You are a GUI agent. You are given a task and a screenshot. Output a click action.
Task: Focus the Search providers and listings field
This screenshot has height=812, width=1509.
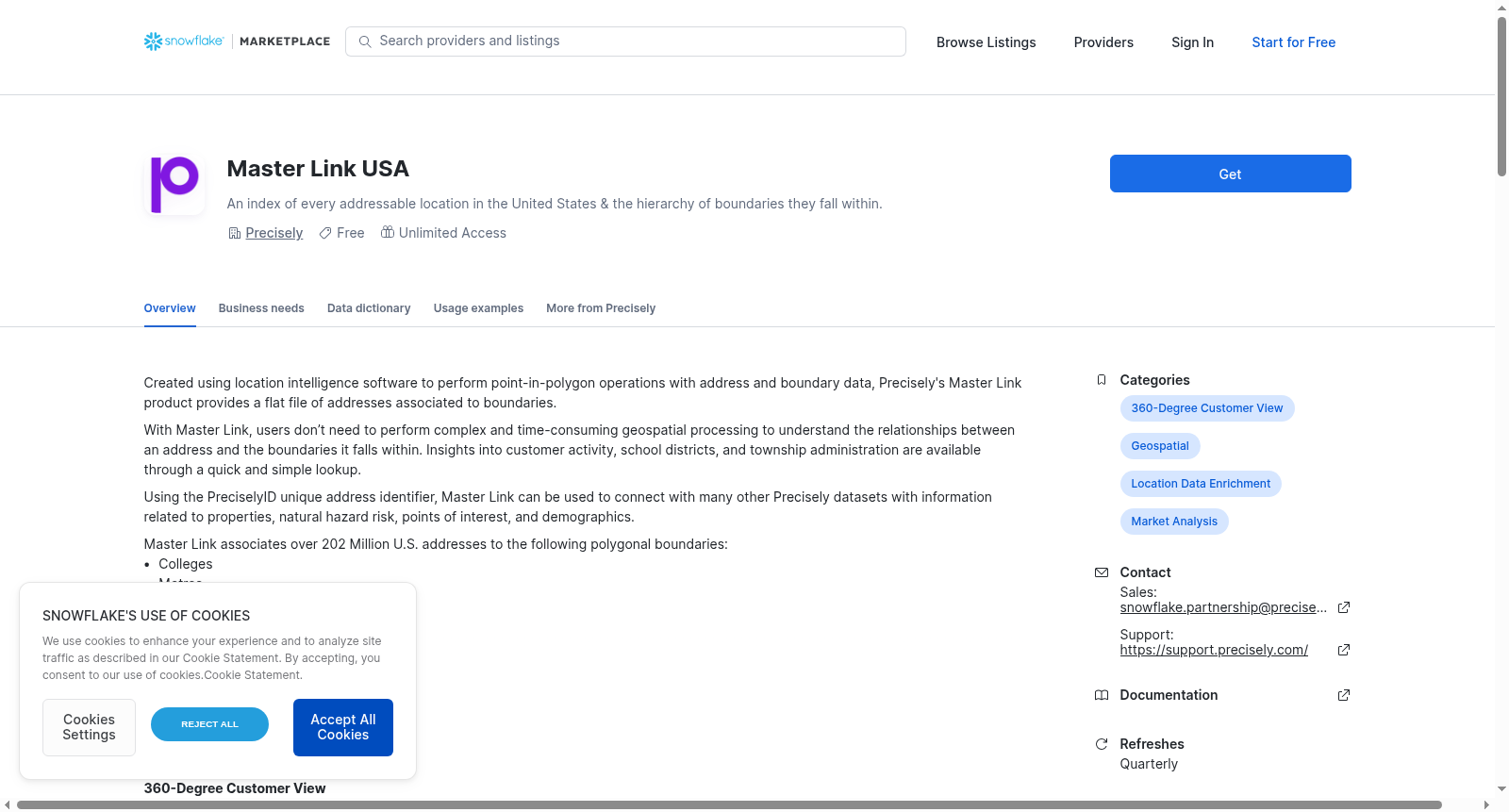[x=625, y=41]
